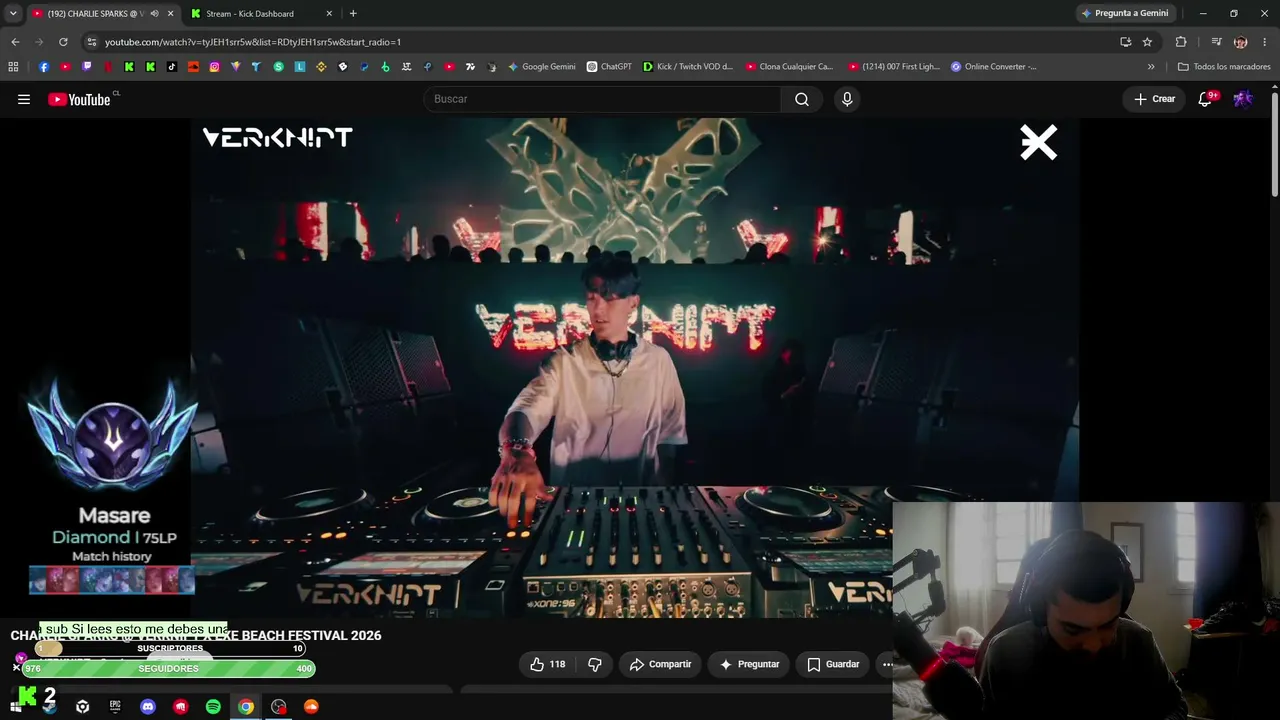
Task: Close the video overlay with the white X
Action: coord(1038,143)
